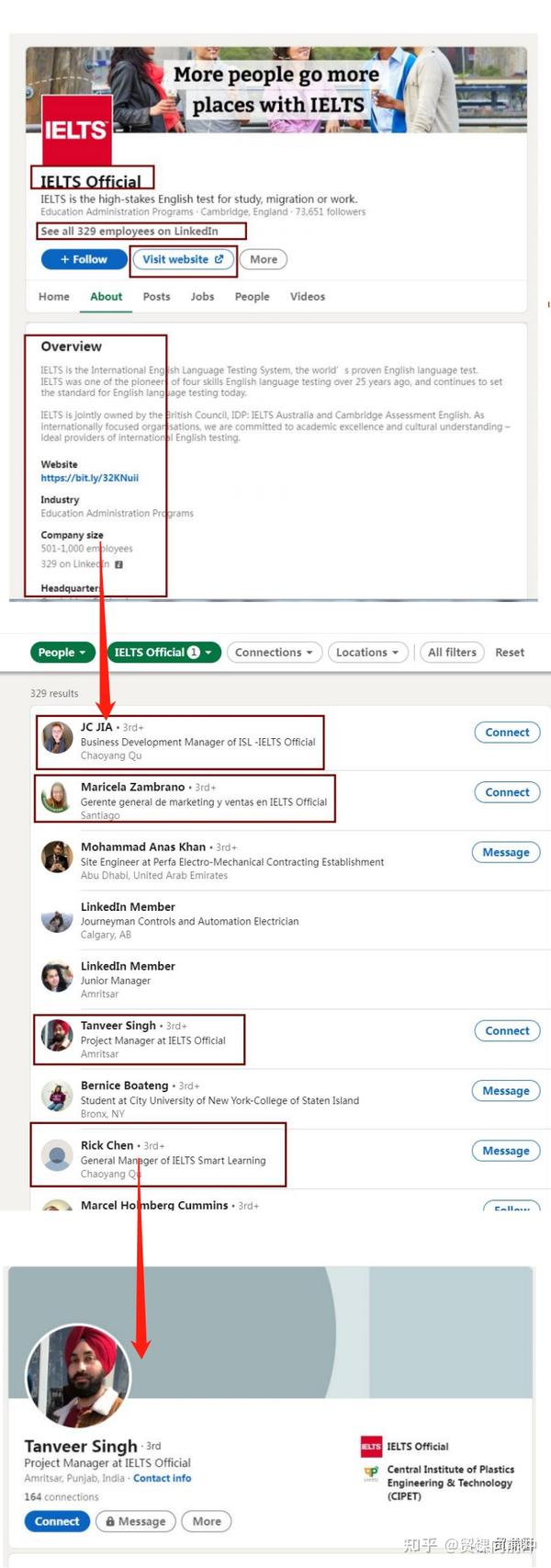Click the IELTS red logo icon
This screenshot has width=551, height=1568.
coord(76,131)
